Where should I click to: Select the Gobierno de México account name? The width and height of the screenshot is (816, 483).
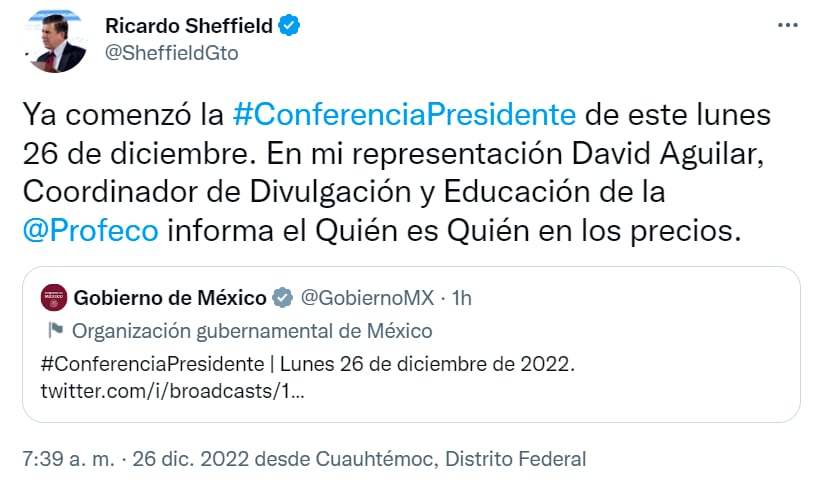tap(171, 297)
